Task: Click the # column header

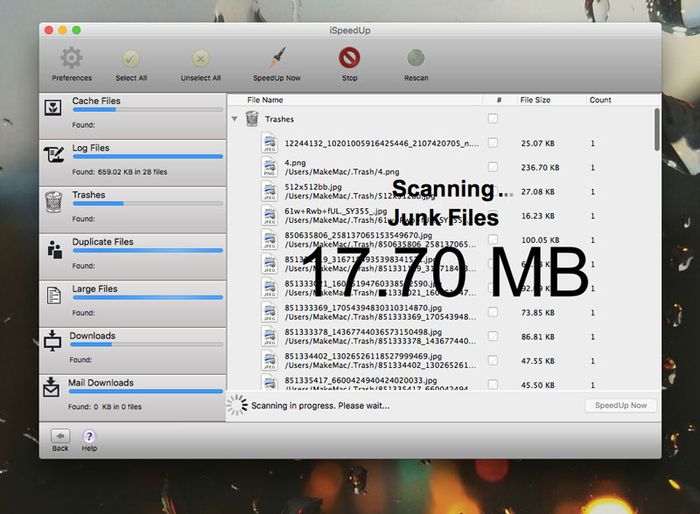Action: [x=499, y=100]
